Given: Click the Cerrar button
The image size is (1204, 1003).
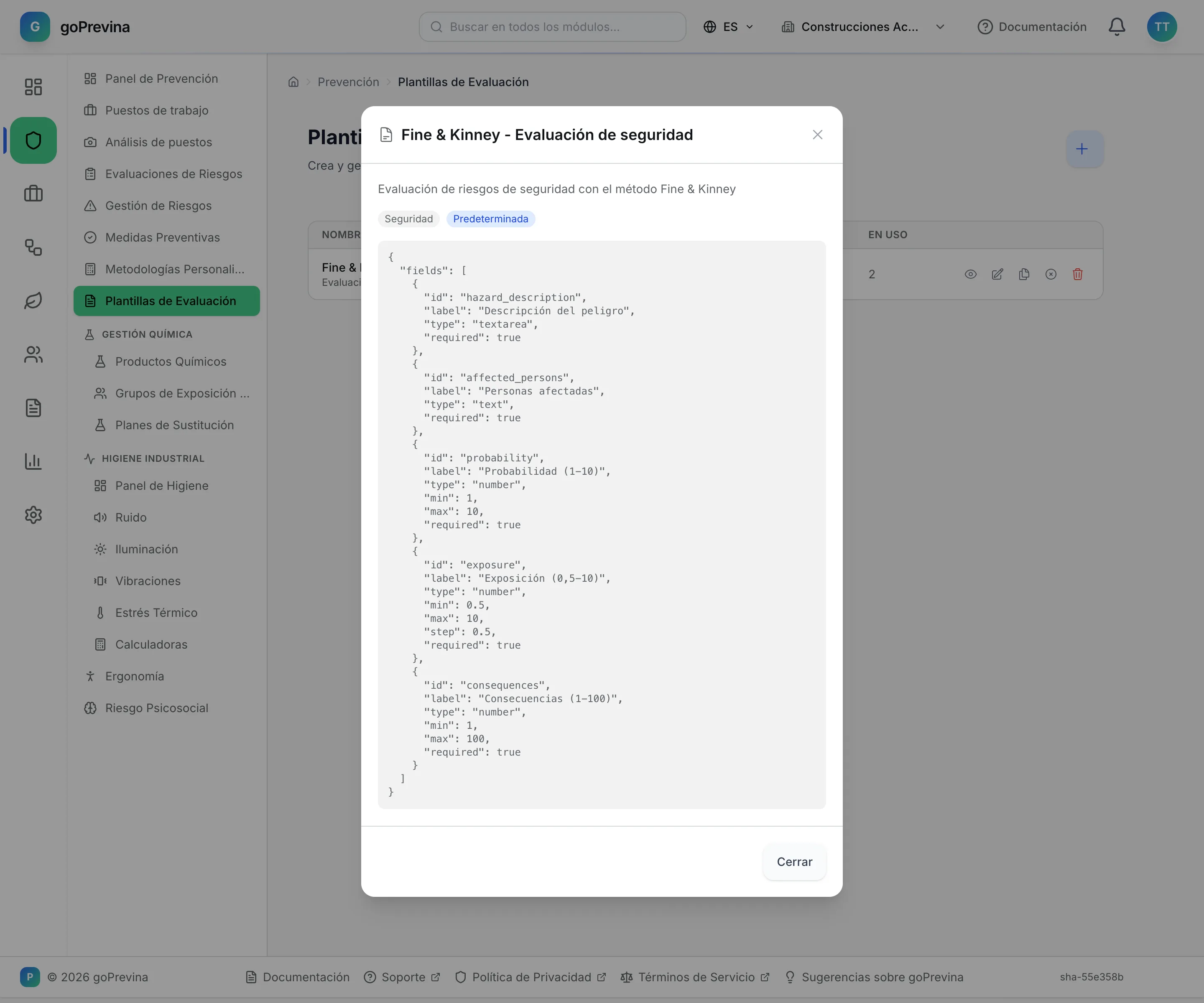Looking at the screenshot, I should [794, 861].
